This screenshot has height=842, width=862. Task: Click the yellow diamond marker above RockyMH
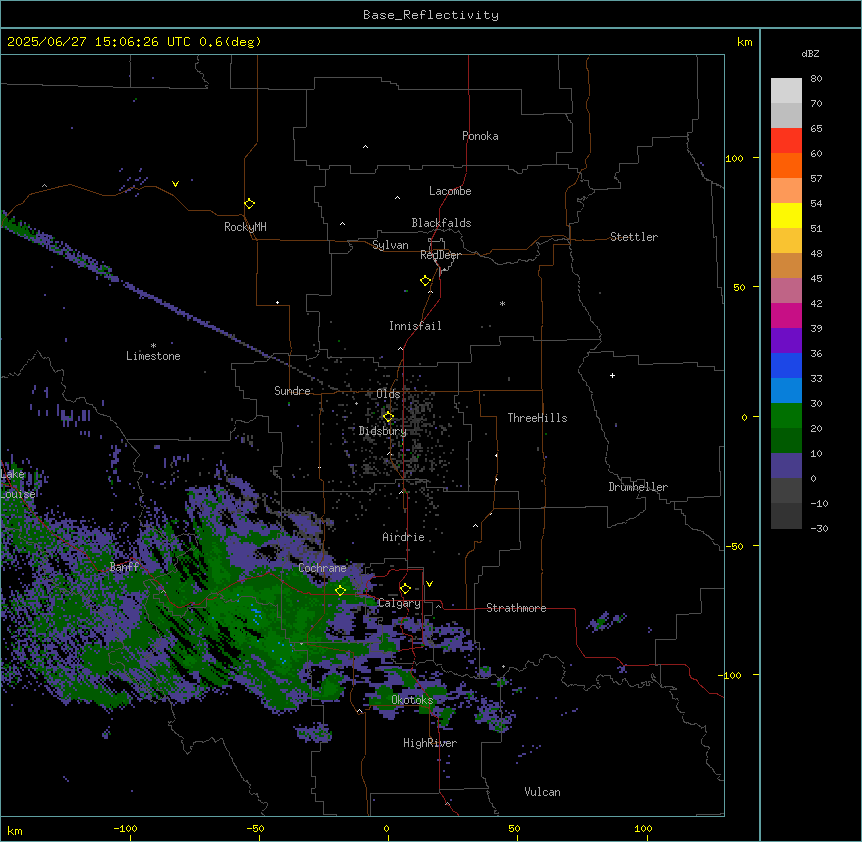250,204
